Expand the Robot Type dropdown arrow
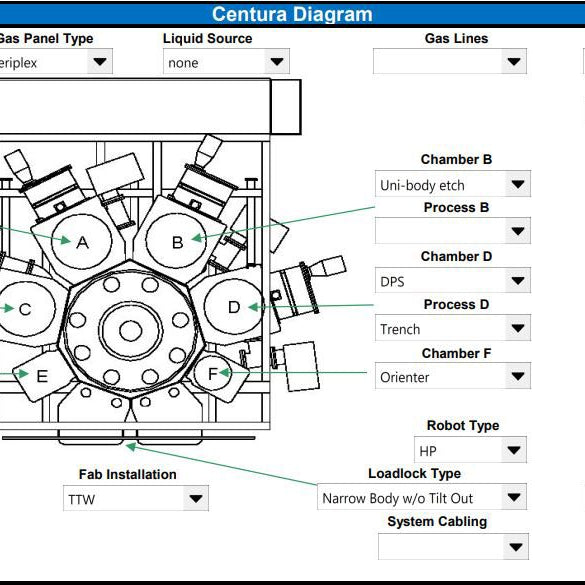Screen dimensions: 585x585 [x=514, y=450]
